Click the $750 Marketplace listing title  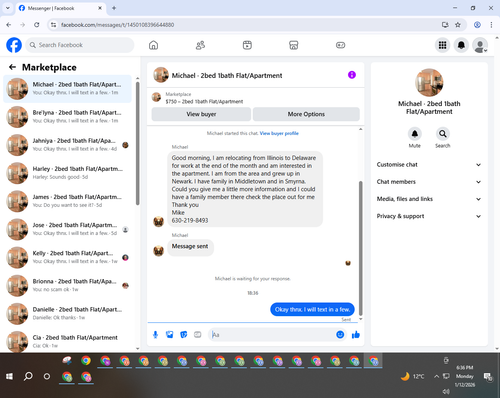click(x=204, y=102)
